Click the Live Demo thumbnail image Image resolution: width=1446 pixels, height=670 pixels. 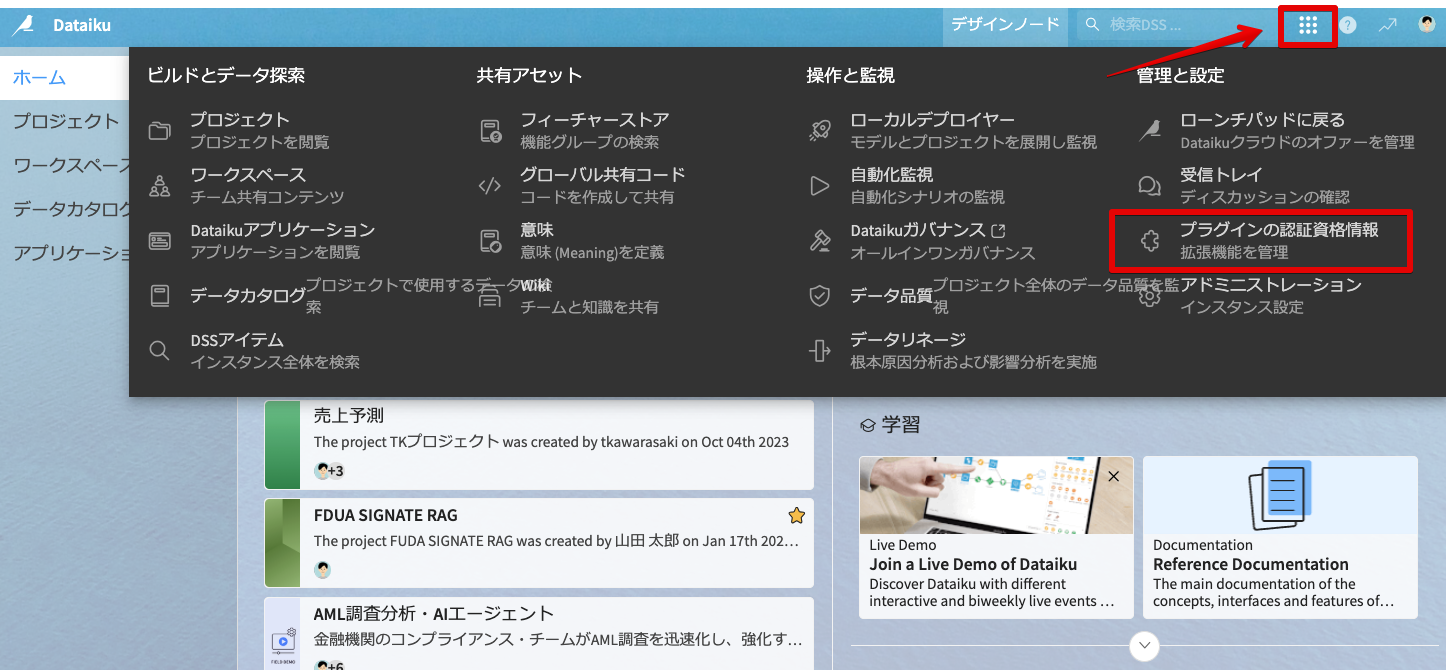click(996, 495)
